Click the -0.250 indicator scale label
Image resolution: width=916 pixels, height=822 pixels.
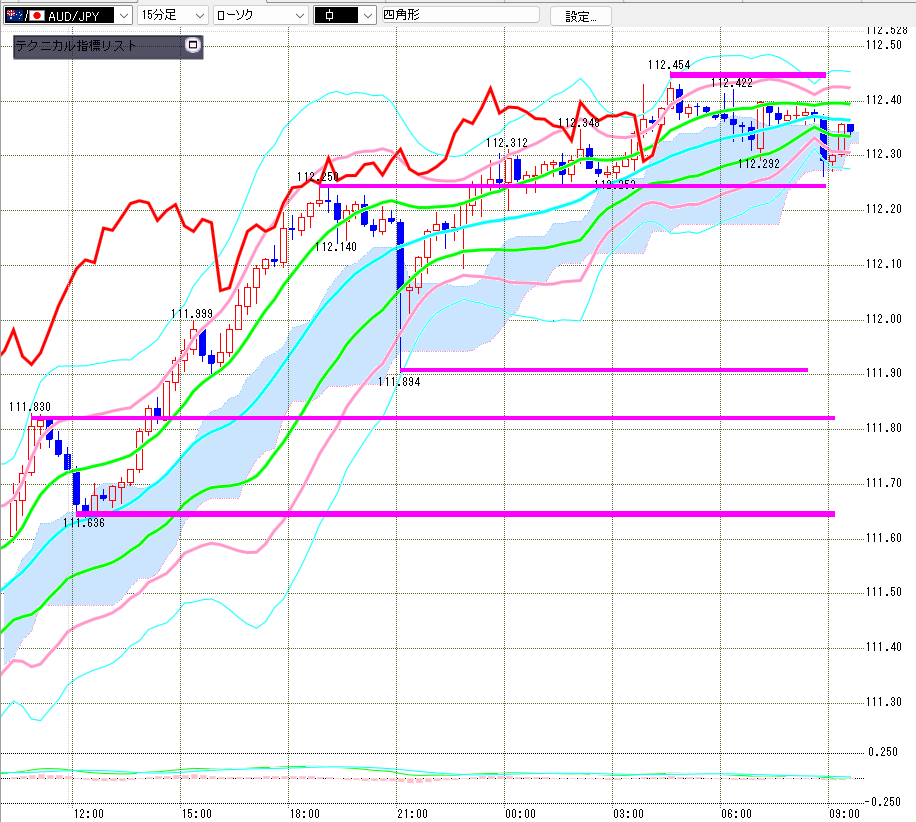tap(883, 802)
